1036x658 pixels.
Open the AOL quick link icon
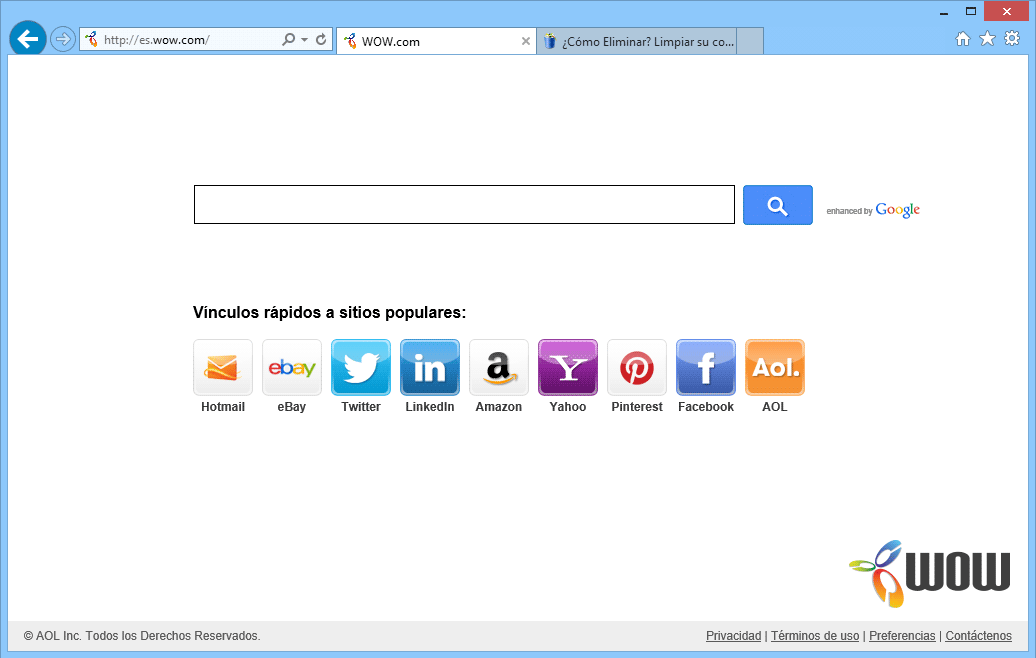tap(775, 367)
